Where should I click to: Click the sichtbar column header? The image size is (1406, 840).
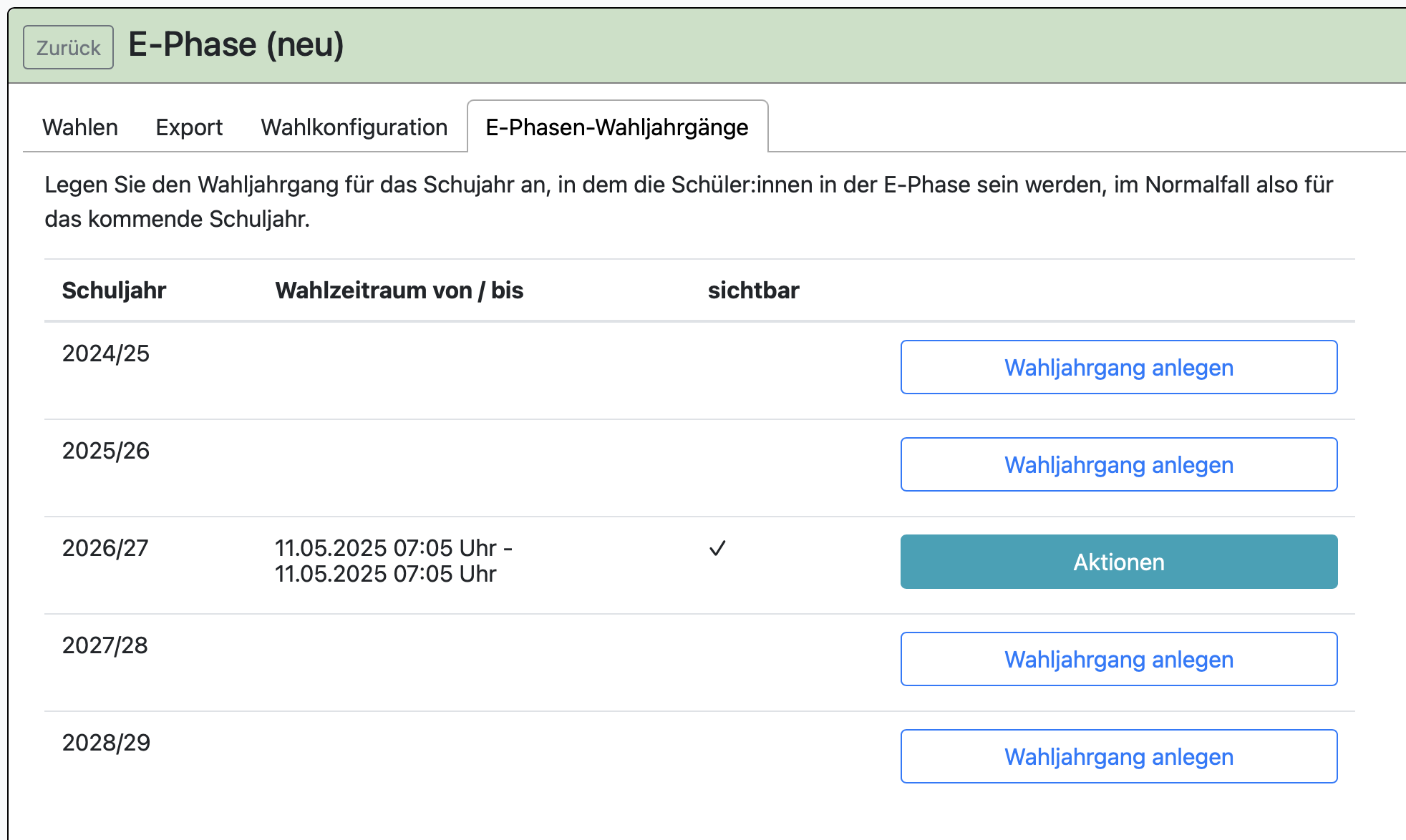pyautogui.click(x=753, y=290)
